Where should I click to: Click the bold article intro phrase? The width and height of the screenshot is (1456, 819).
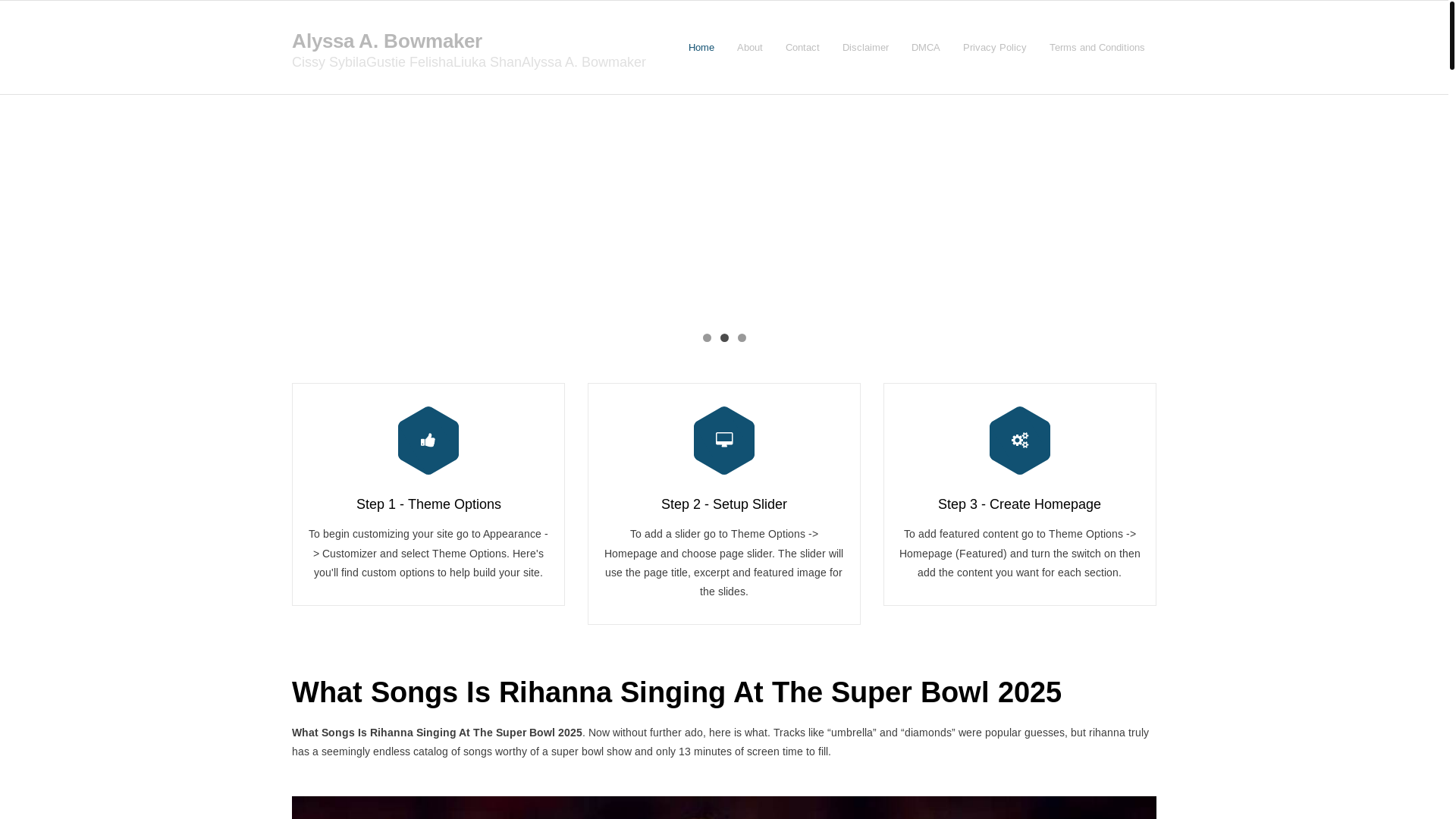click(x=437, y=733)
